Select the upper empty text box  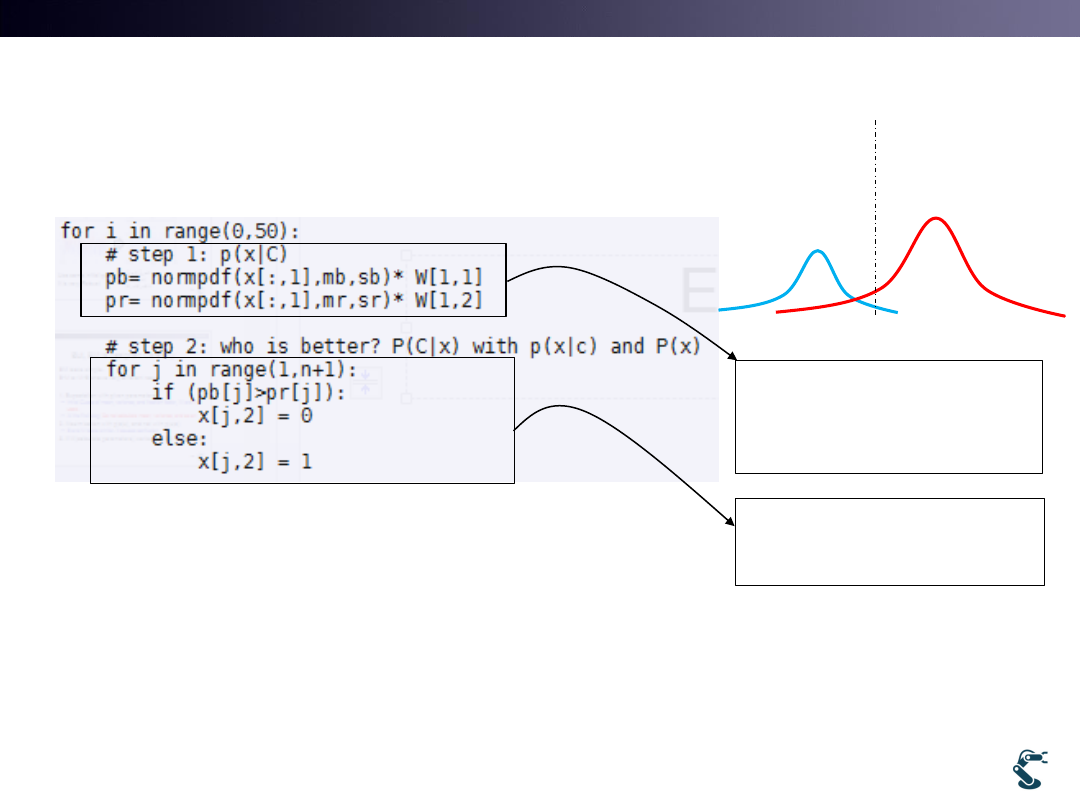coord(889,416)
